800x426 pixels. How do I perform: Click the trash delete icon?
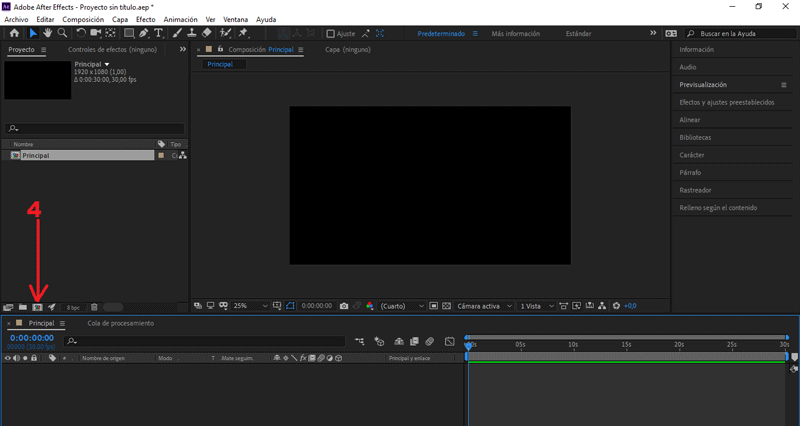coord(94,307)
